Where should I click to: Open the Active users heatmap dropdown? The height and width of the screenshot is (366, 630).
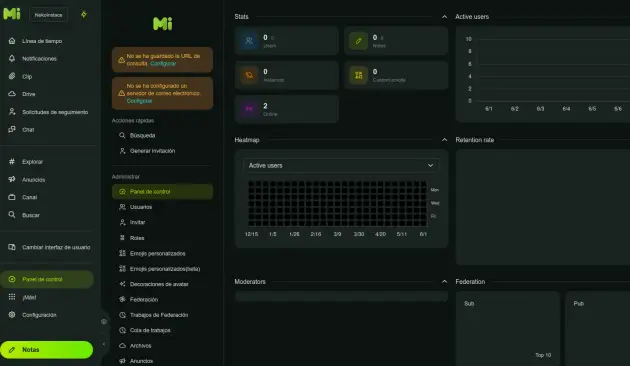click(x=341, y=166)
